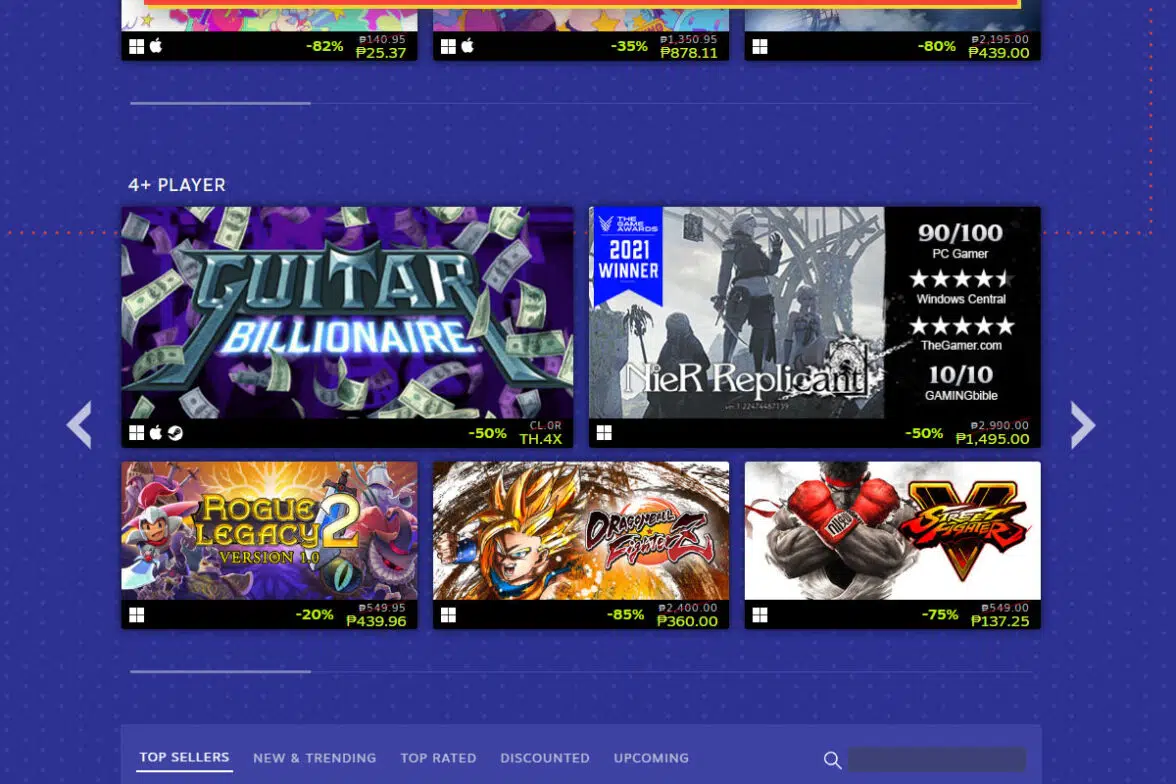The width and height of the screenshot is (1176, 784).
Task: Switch to the Upcoming tab
Action: click(651, 758)
